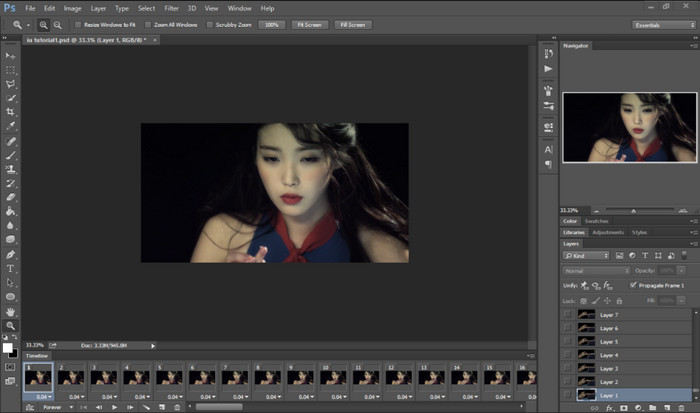
Task: Open the Essentials workspace dropdown
Action: (x=663, y=24)
